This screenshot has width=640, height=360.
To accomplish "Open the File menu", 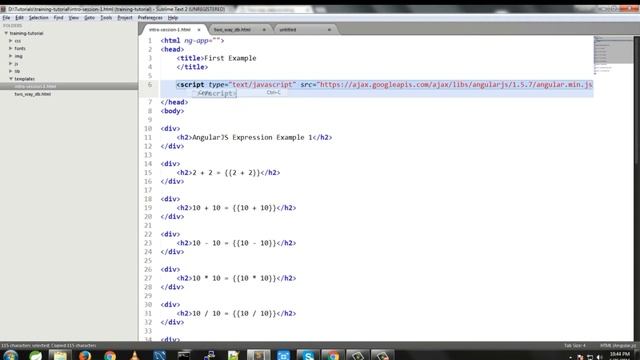I will click(x=6, y=18).
